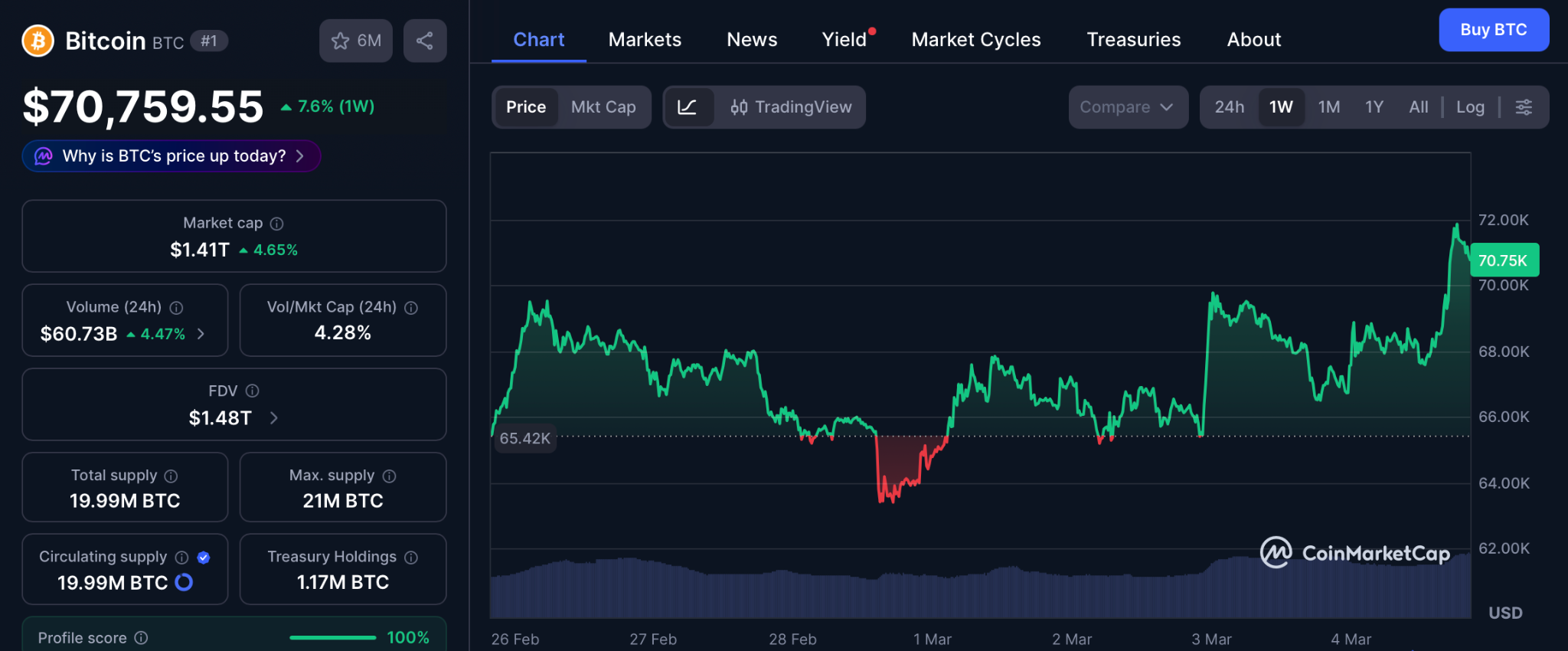The height and width of the screenshot is (651, 1568).
Task: Open the Compare dropdown
Action: pos(1127,107)
